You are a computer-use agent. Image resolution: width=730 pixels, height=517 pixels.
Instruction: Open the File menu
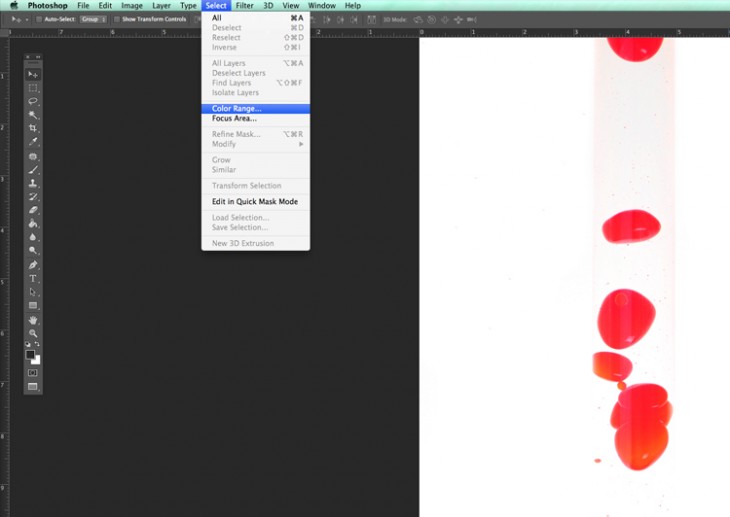click(83, 6)
